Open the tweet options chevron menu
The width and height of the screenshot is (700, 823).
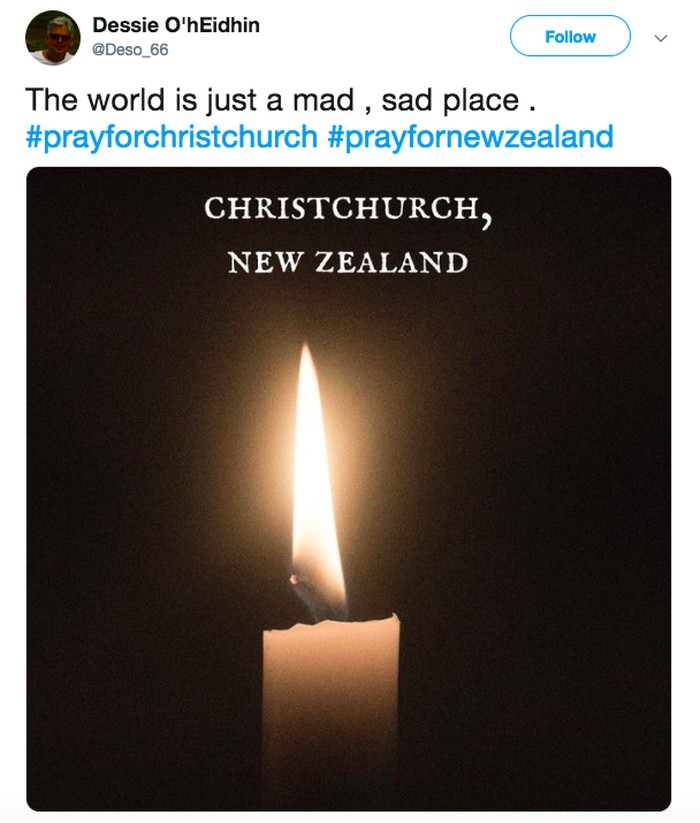coord(660,38)
